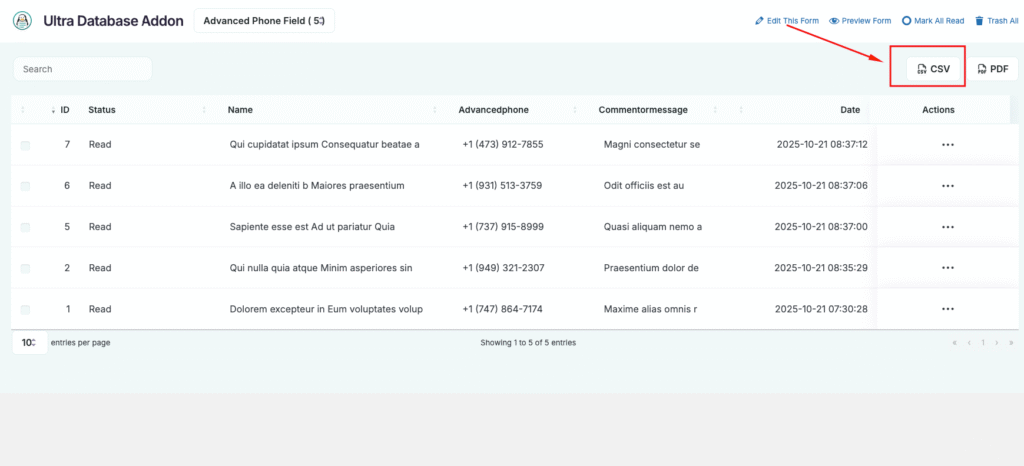Image resolution: width=1024 pixels, height=466 pixels.
Task: Sort by the Date column header
Action: click(849, 110)
